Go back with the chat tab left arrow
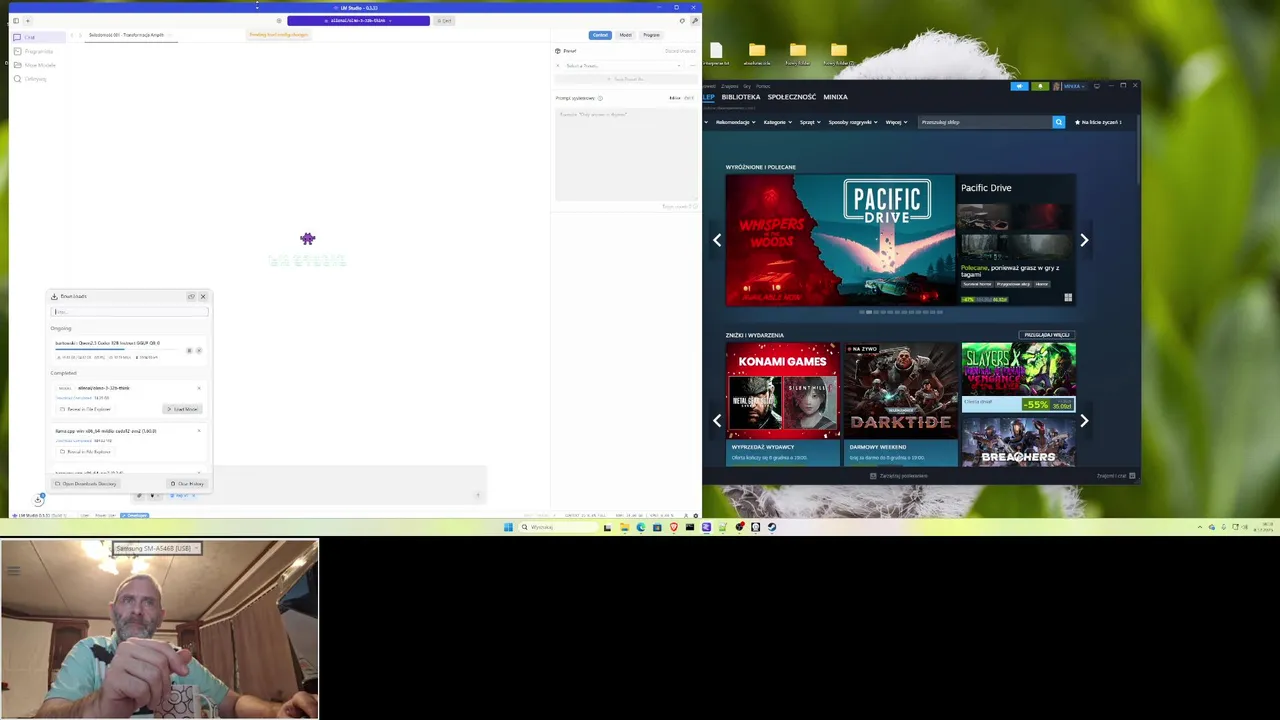1280x720 pixels. (x=72, y=35)
